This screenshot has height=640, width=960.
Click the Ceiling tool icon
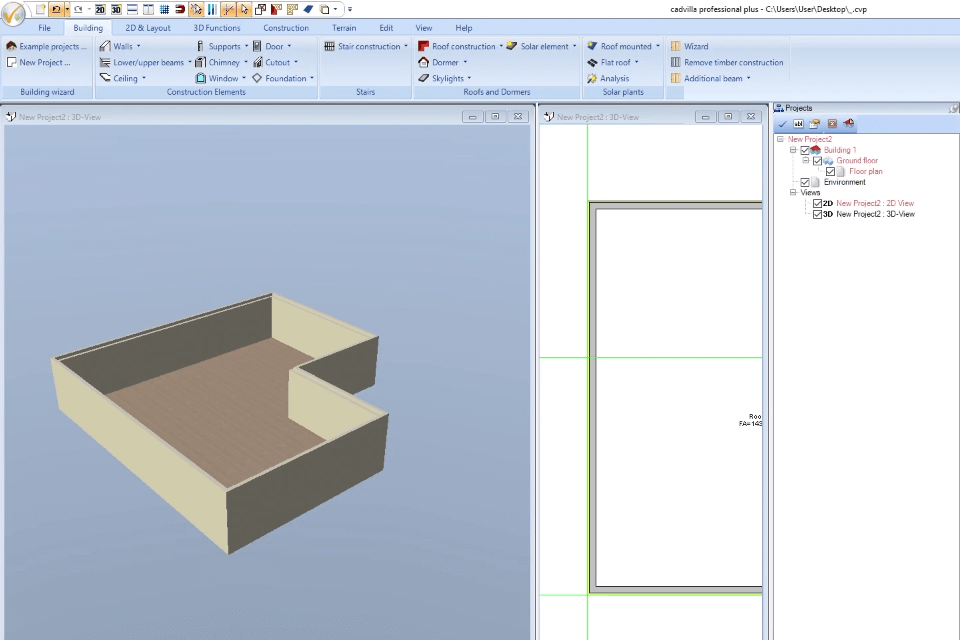(x=105, y=78)
